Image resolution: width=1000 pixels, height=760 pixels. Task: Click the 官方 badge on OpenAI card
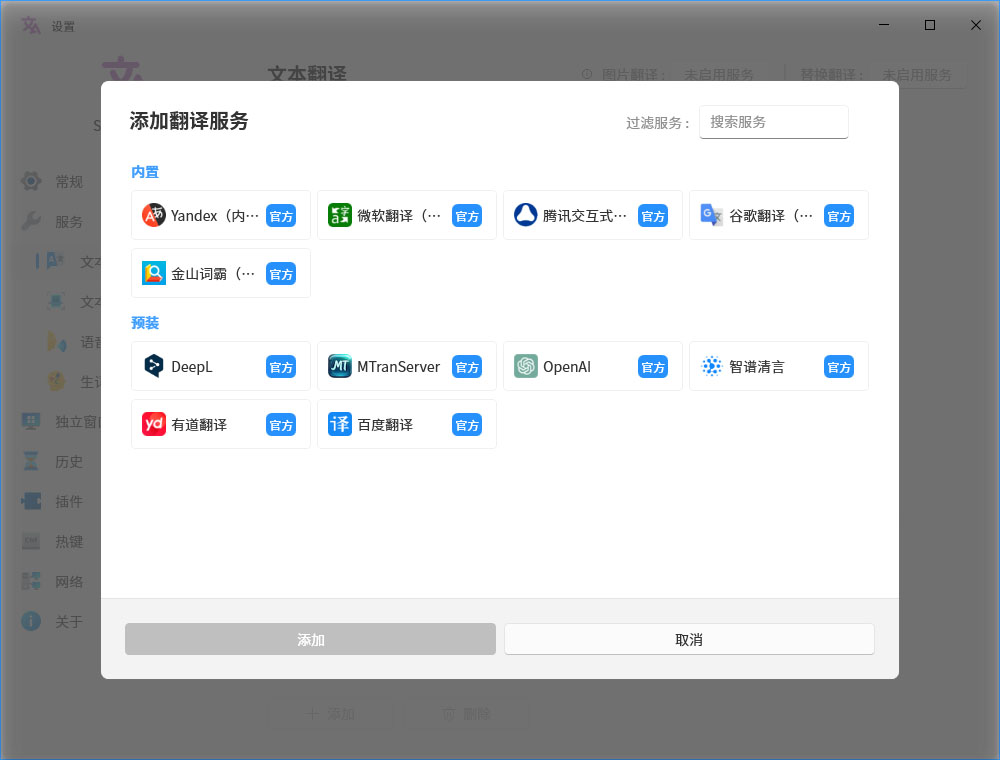(653, 367)
